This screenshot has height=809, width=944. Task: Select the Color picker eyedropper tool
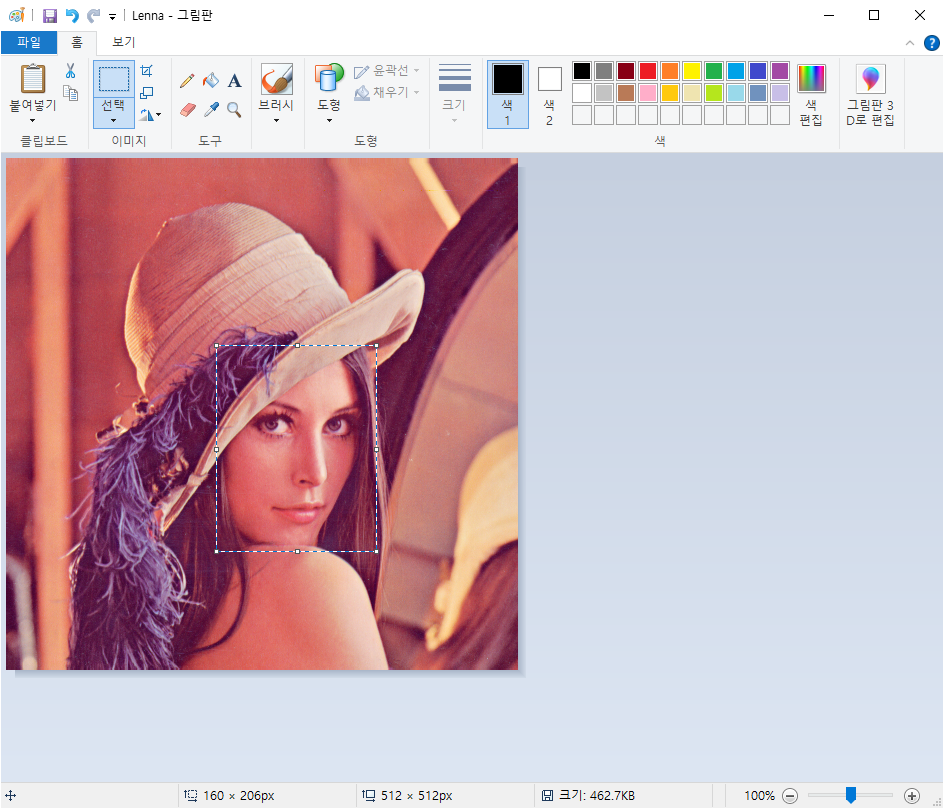[211, 110]
